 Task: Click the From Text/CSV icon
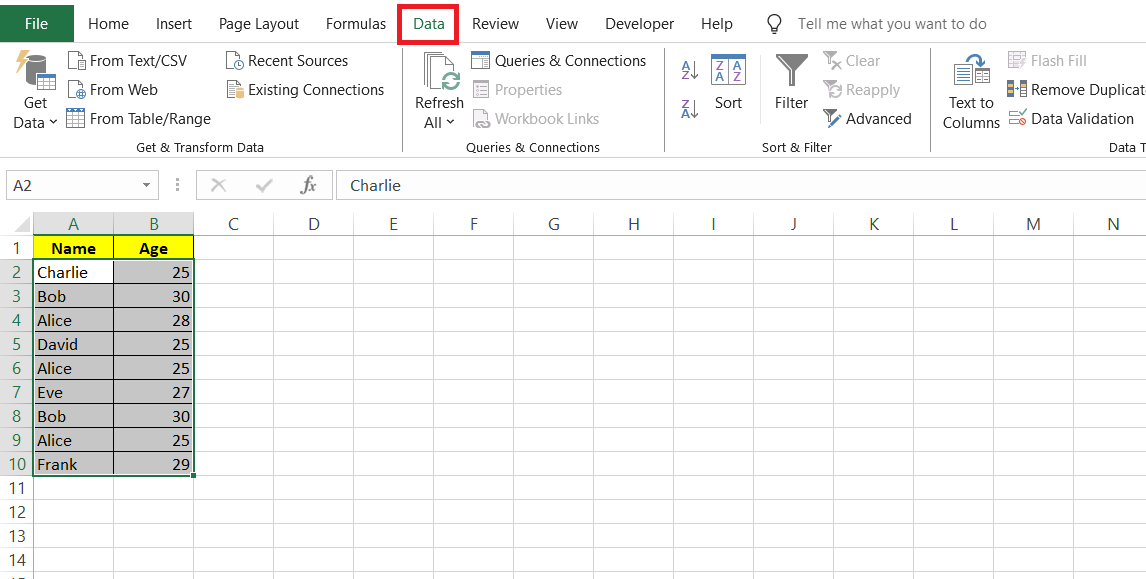pos(77,60)
